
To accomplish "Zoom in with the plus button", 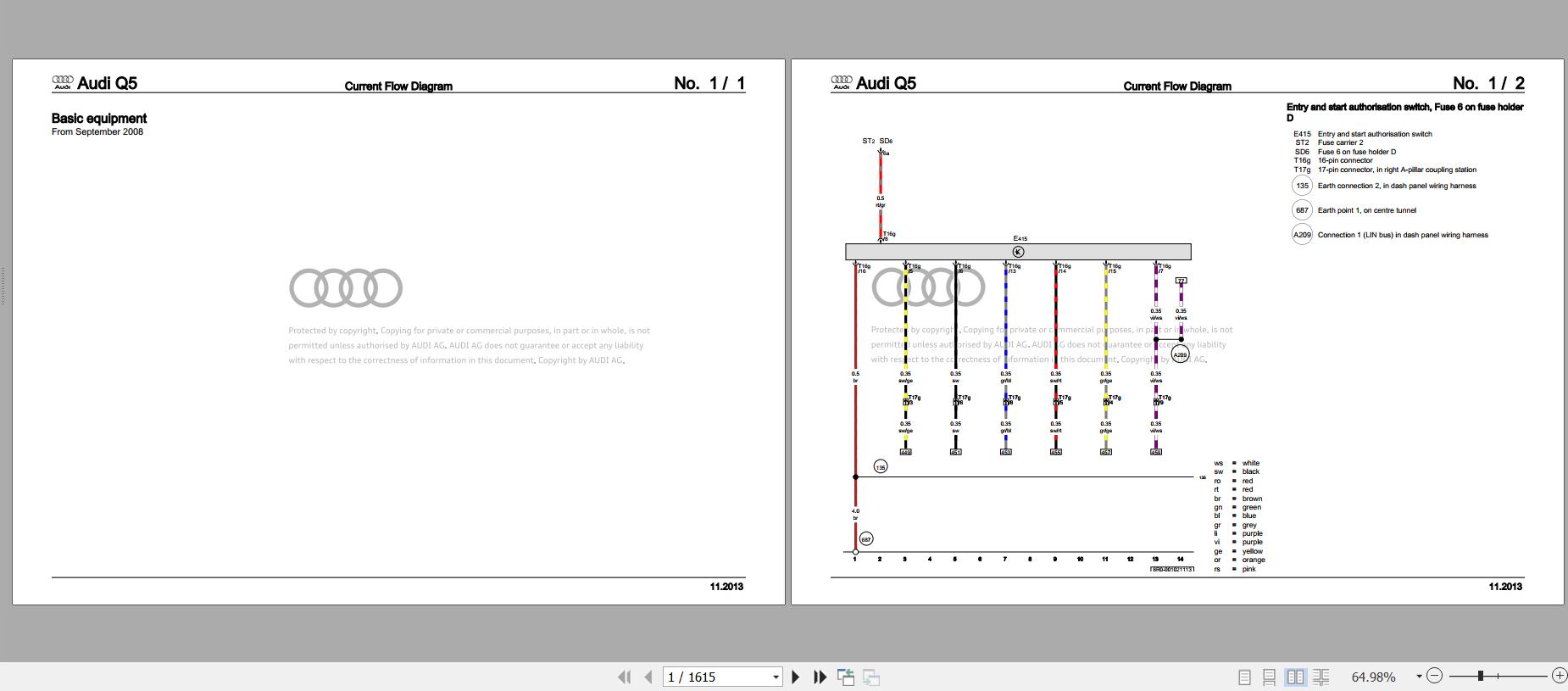I will coord(1560,676).
